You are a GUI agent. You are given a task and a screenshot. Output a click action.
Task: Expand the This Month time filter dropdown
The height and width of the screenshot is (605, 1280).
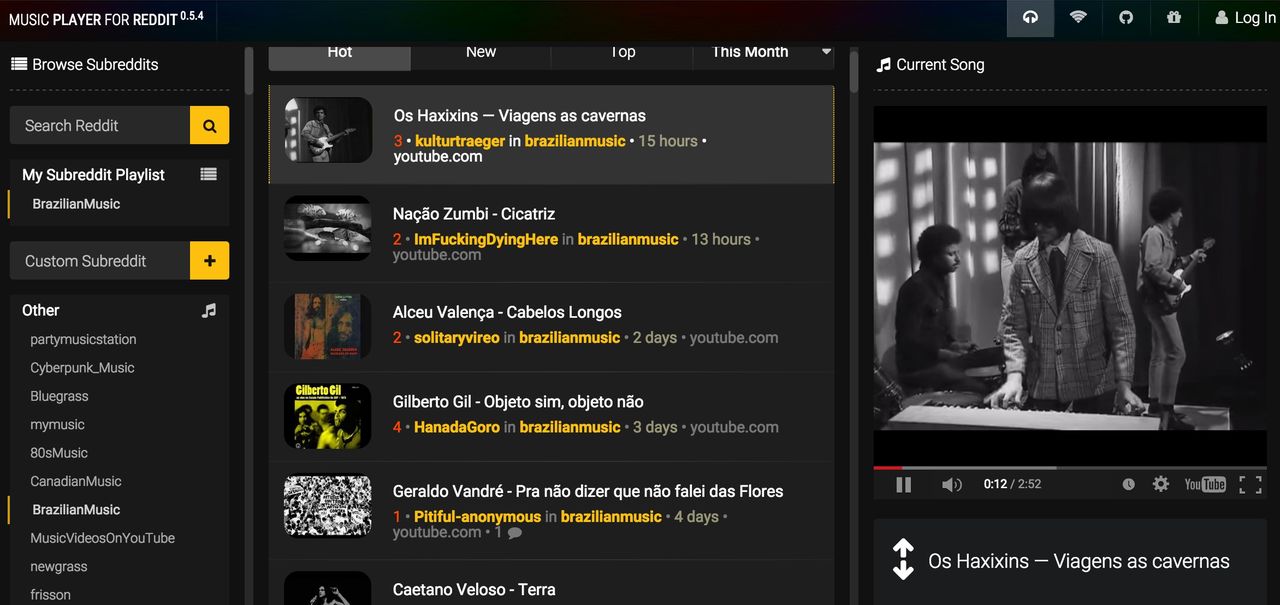tap(763, 51)
